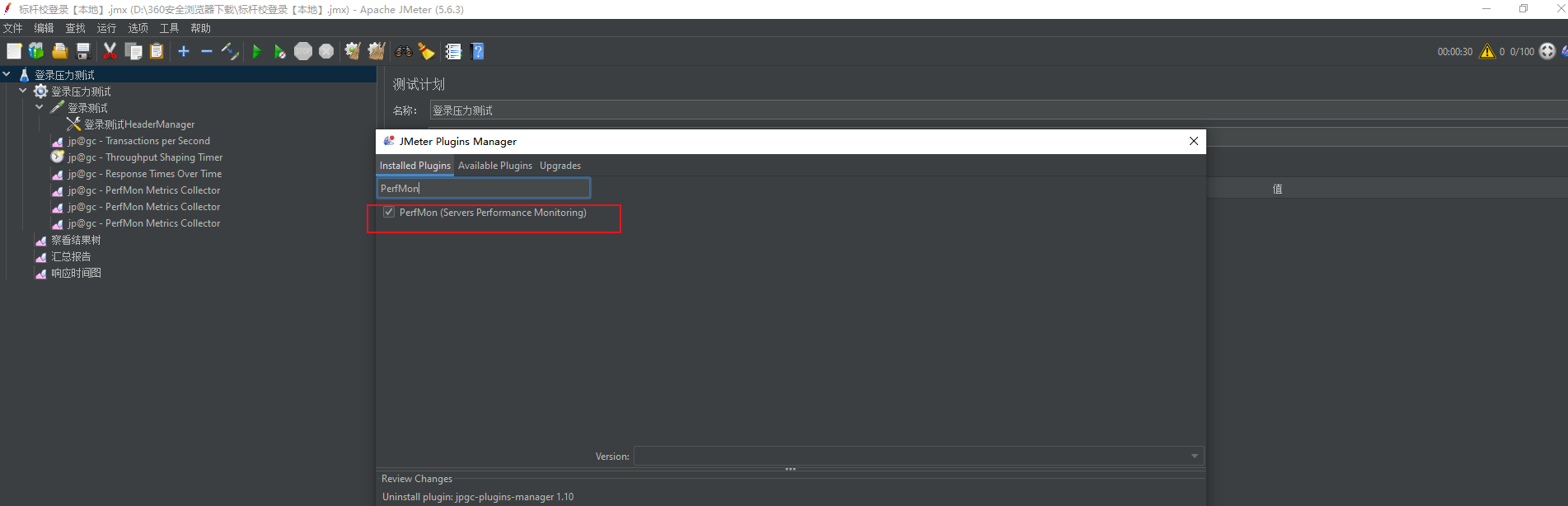Collapse the 登录压力测试 thread group node
Viewport: 1568px width, 506px height.
coord(23,91)
